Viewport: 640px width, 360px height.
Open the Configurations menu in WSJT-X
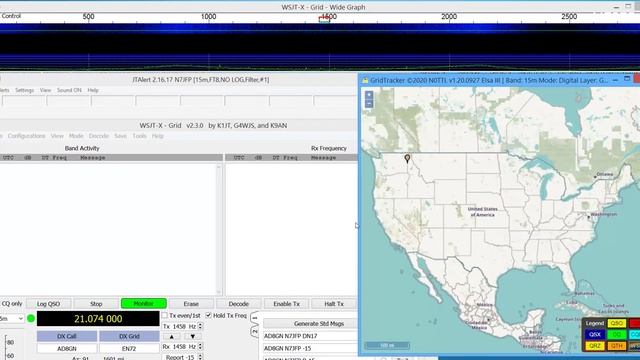point(26,136)
